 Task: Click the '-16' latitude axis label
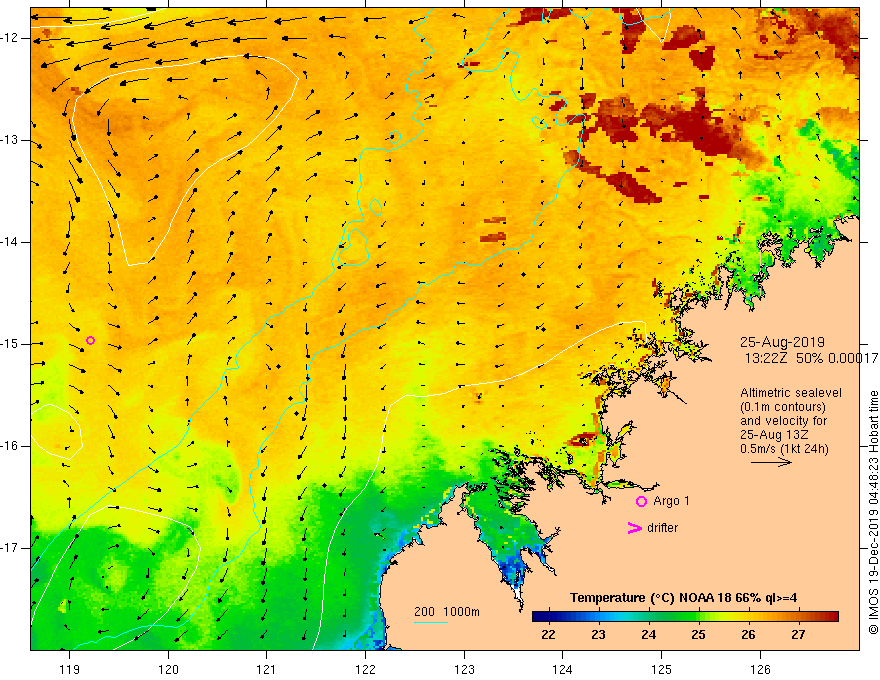(x=11, y=446)
